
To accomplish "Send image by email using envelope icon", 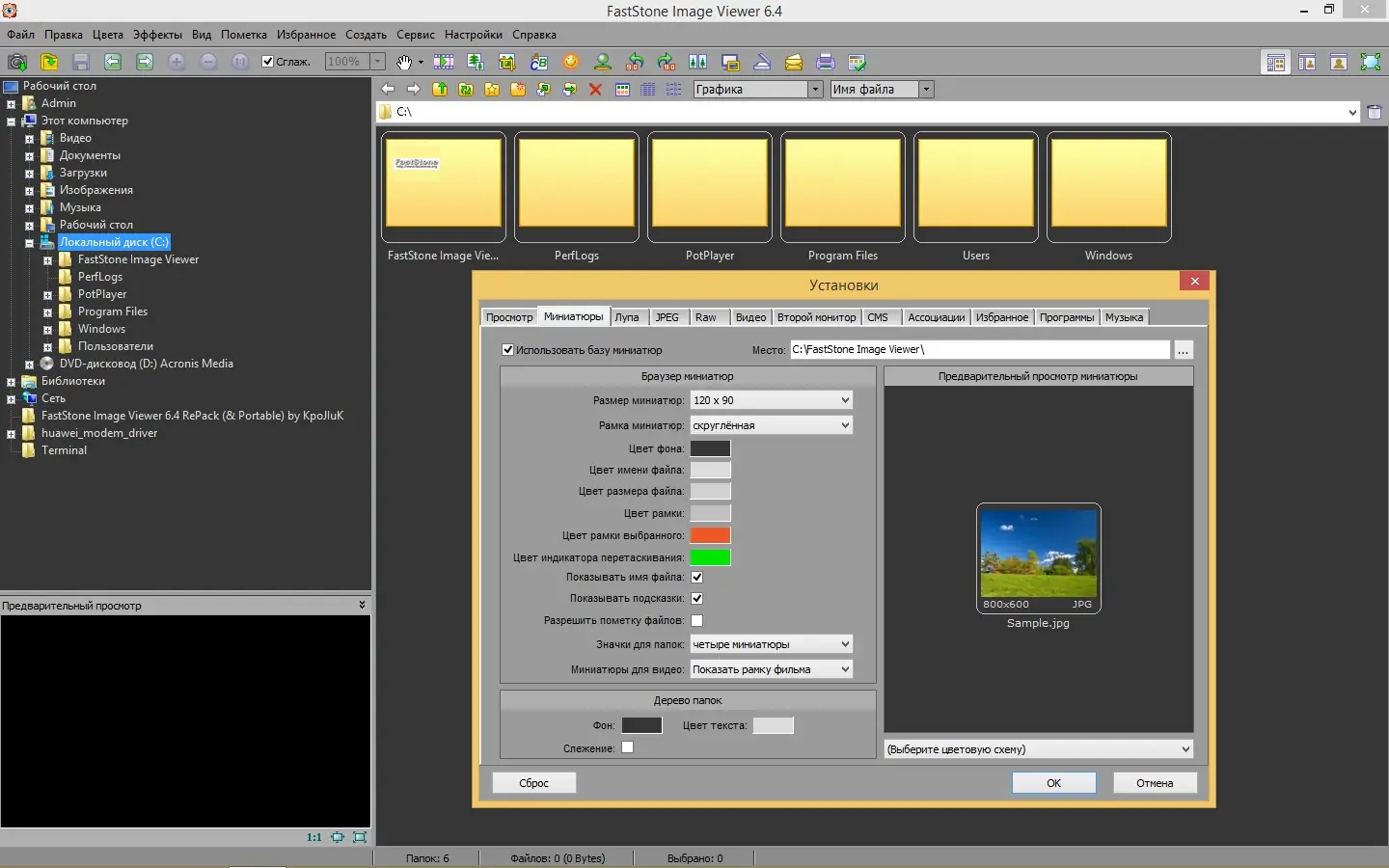I will tap(794, 62).
